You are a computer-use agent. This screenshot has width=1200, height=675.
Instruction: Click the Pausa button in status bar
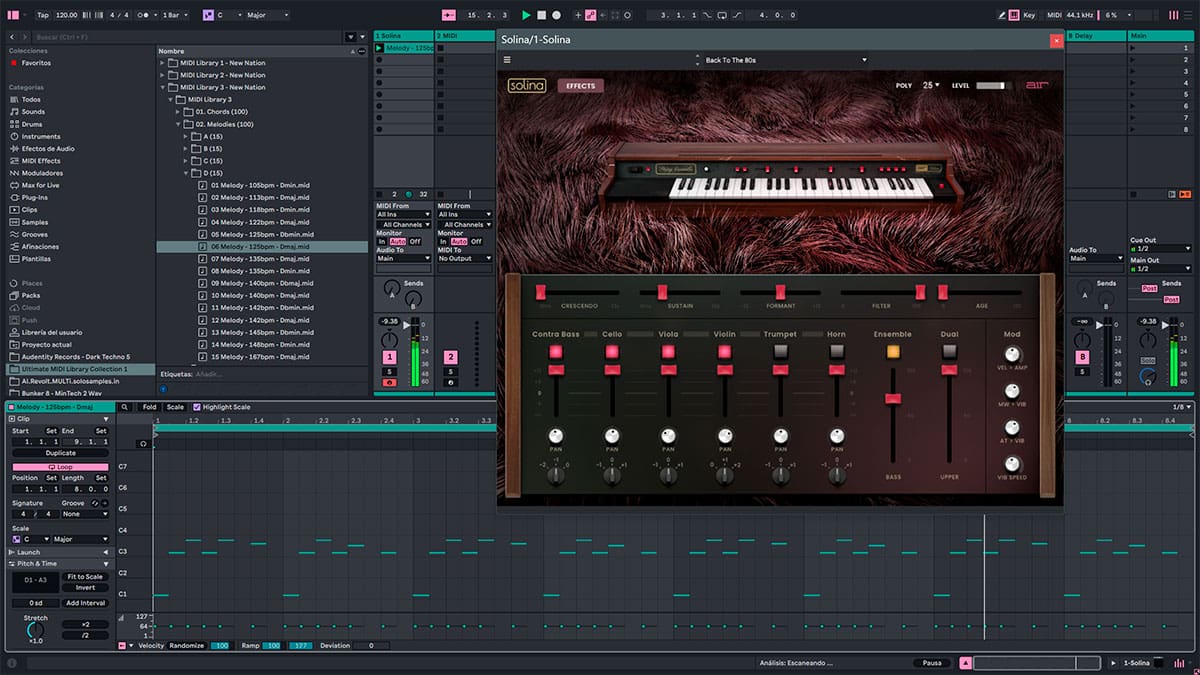[x=931, y=663]
